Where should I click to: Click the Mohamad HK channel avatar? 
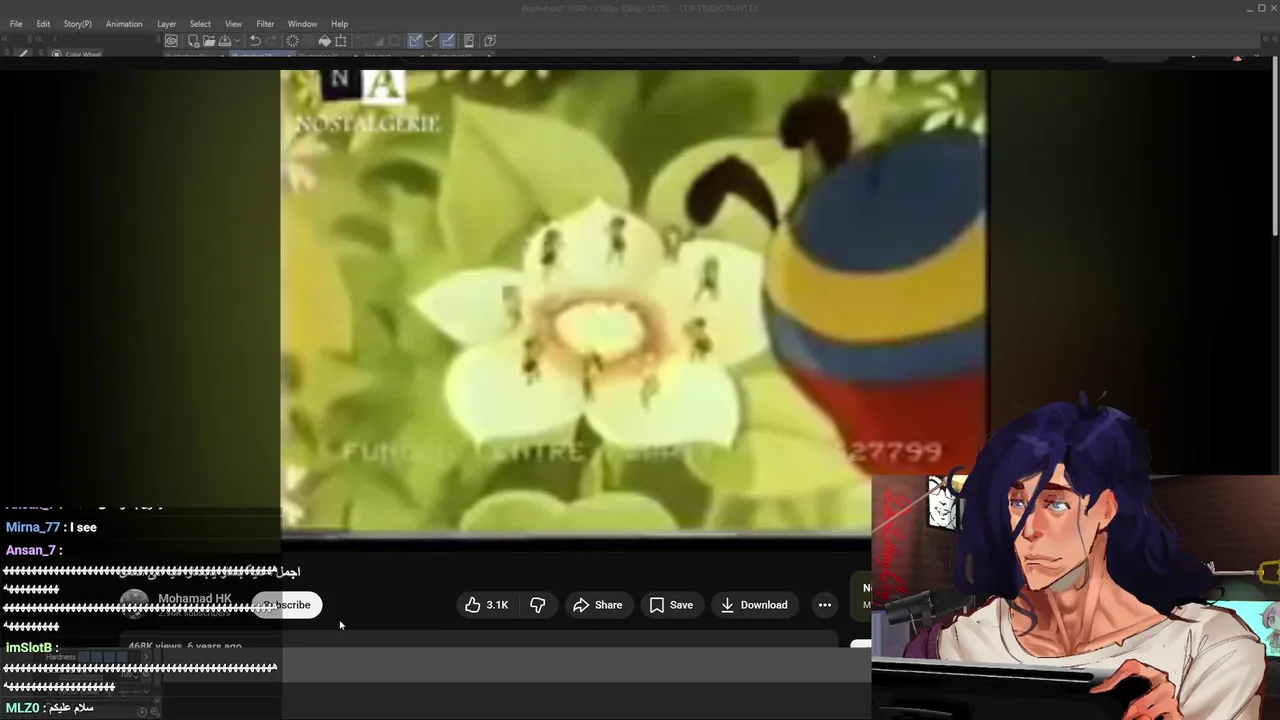[134, 605]
